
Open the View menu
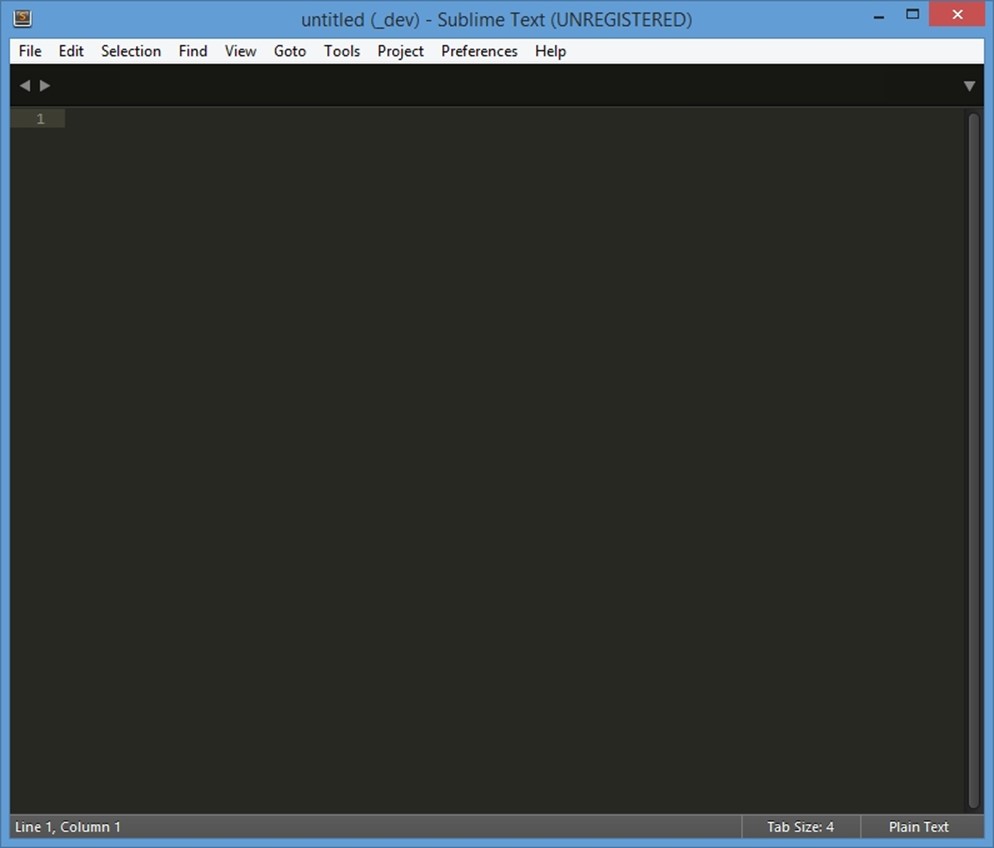point(240,51)
